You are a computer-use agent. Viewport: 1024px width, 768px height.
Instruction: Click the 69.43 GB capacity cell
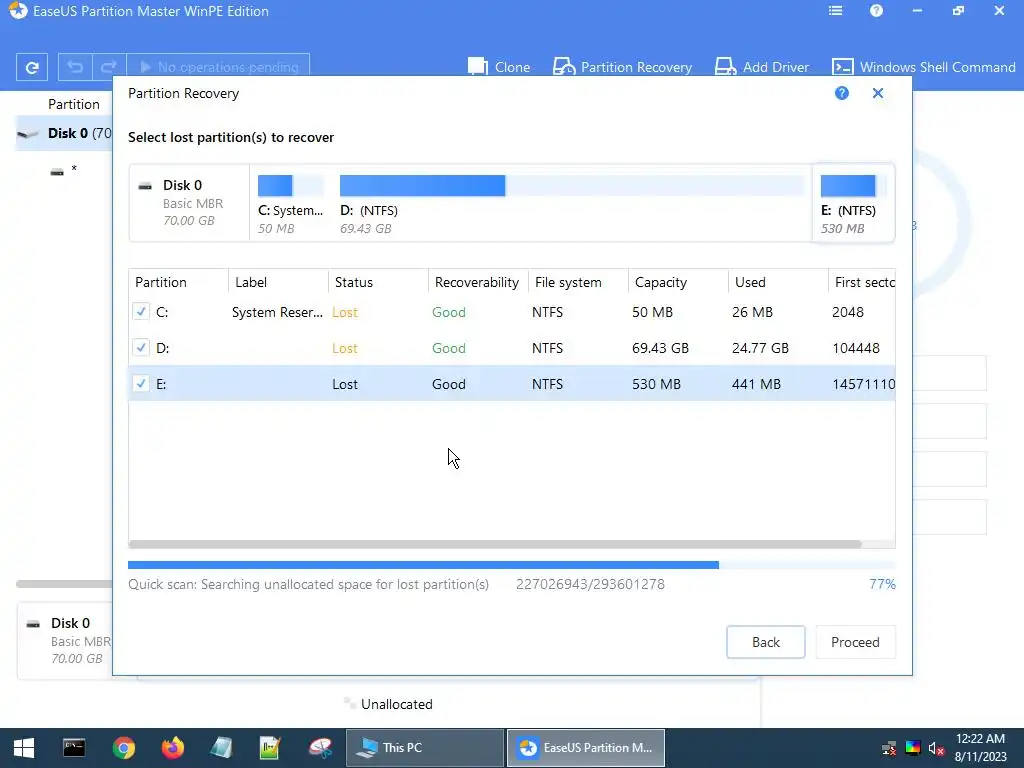(x=660, y=348)
